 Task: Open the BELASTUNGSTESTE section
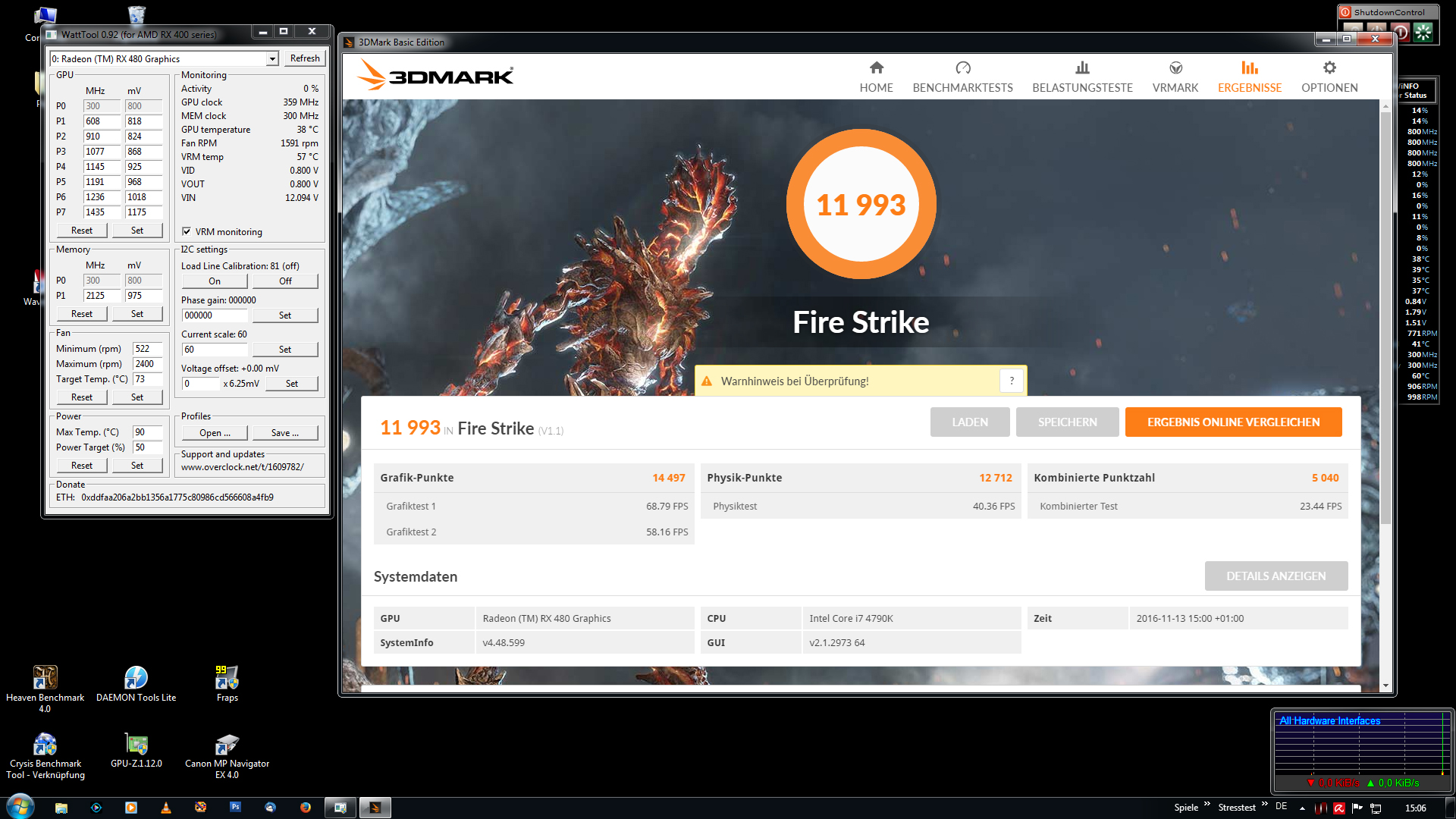1082,77
